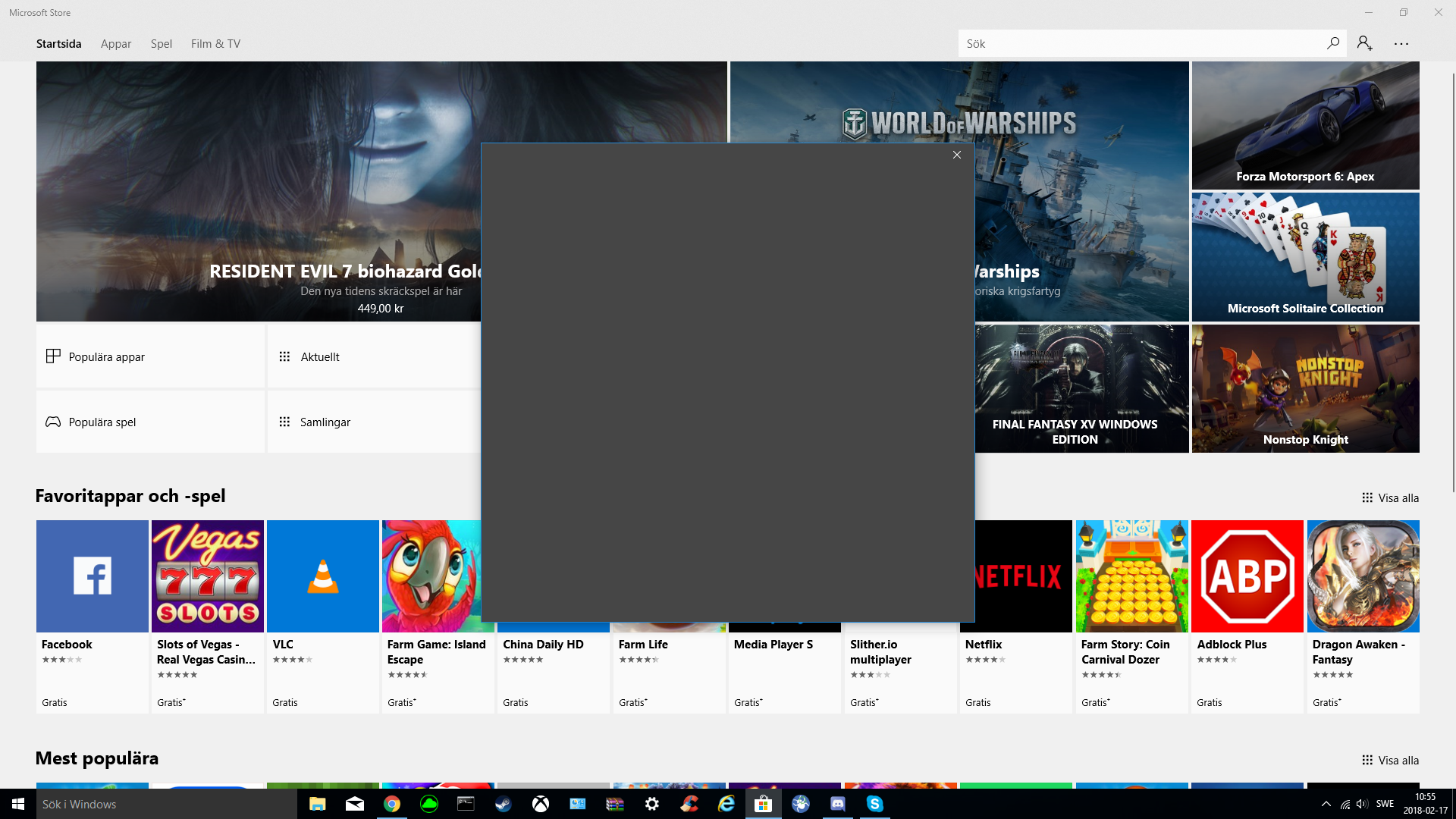
Task: Switch to the Appar tab
Action: tap(116, 44)
